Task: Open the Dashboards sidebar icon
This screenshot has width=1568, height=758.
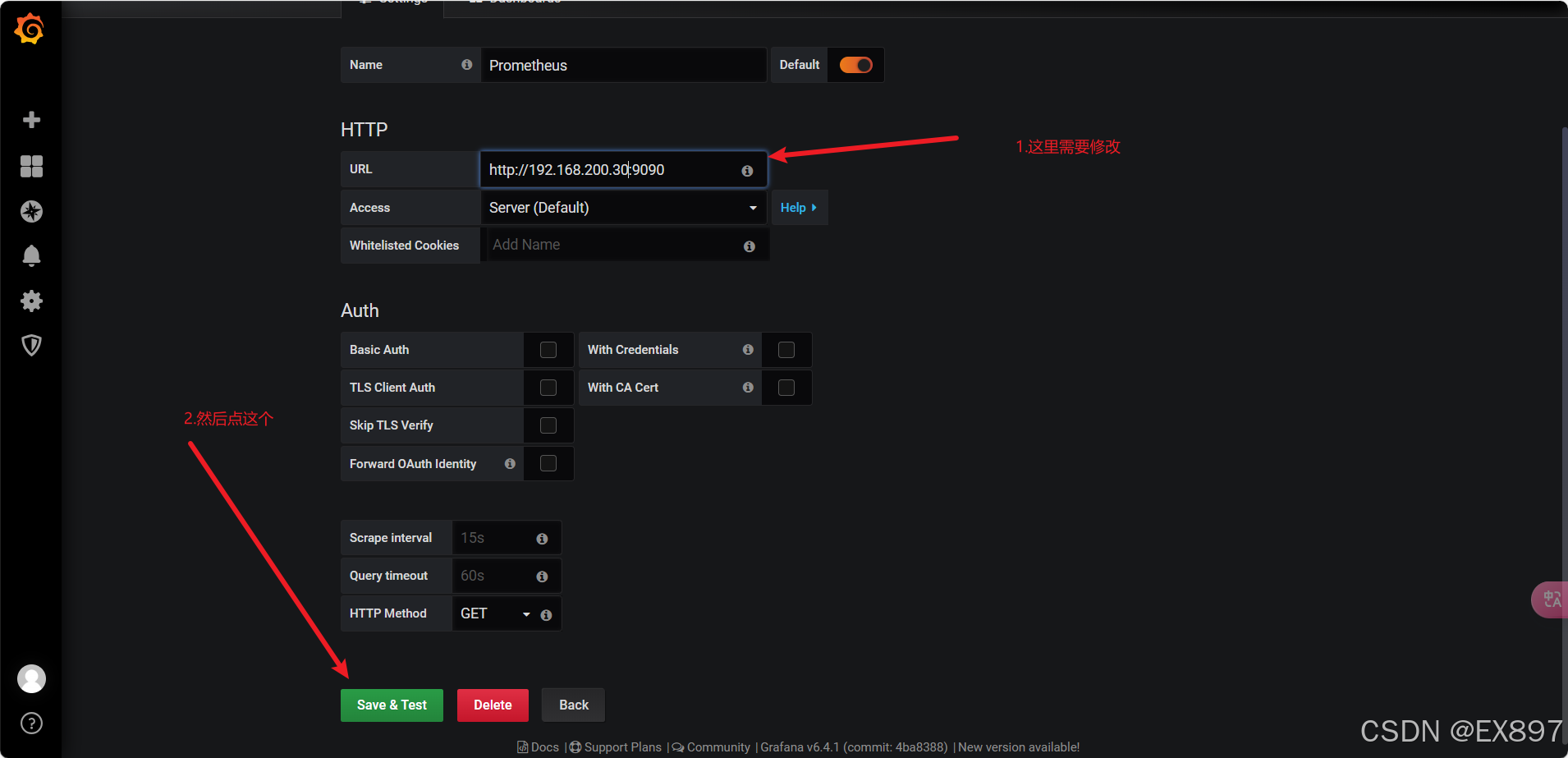Action: [30, 166]
